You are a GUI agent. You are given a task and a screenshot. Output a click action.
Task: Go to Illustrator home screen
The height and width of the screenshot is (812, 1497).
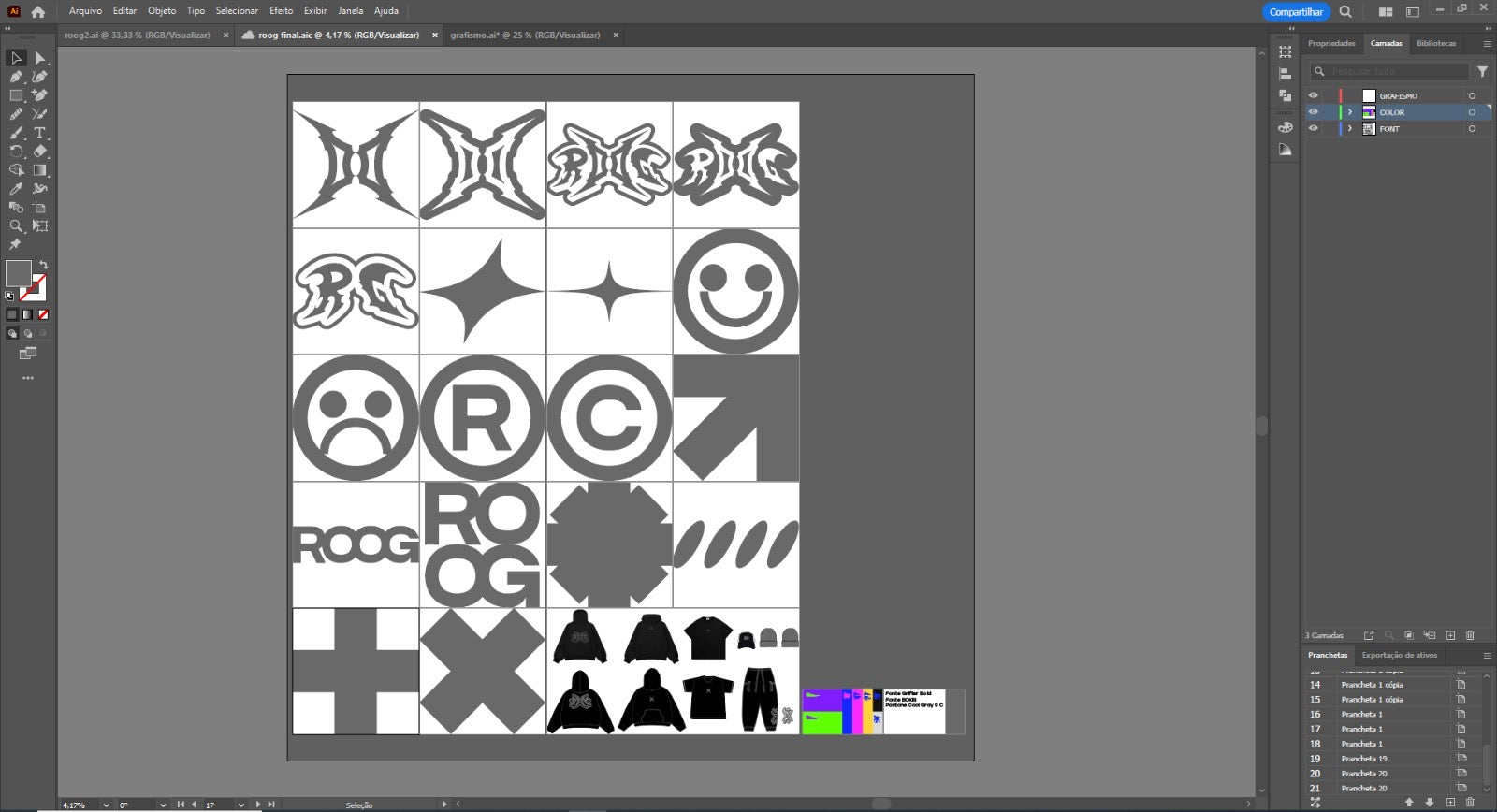pos(37,12)
